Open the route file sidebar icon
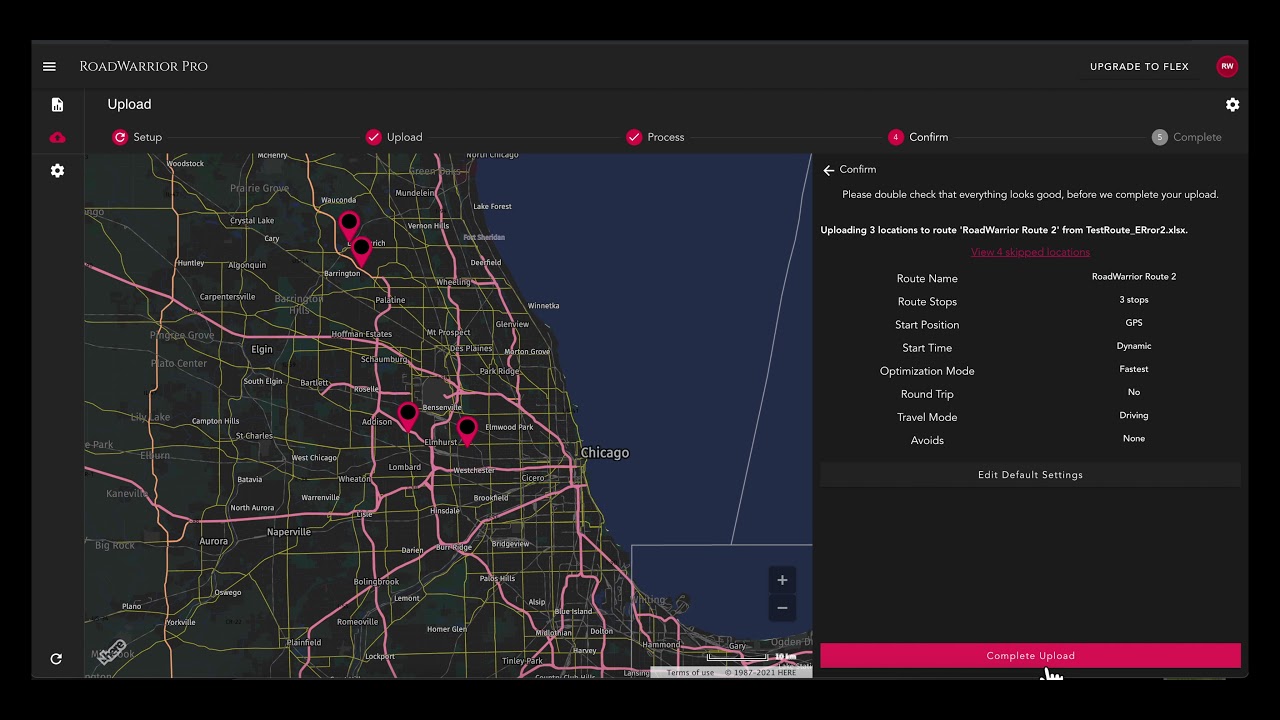Viewport: 1280px width, 720px height. tap(57, 105)
